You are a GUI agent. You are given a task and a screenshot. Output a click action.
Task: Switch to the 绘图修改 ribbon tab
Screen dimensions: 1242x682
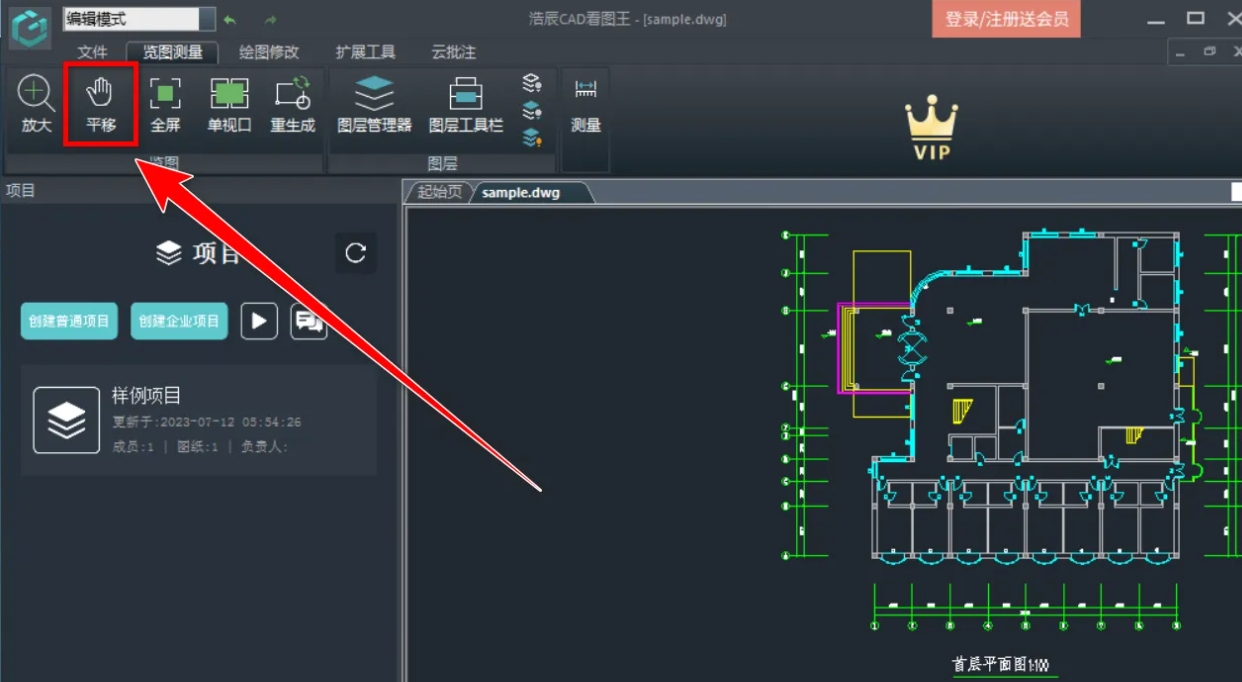(x=269, y=52)
